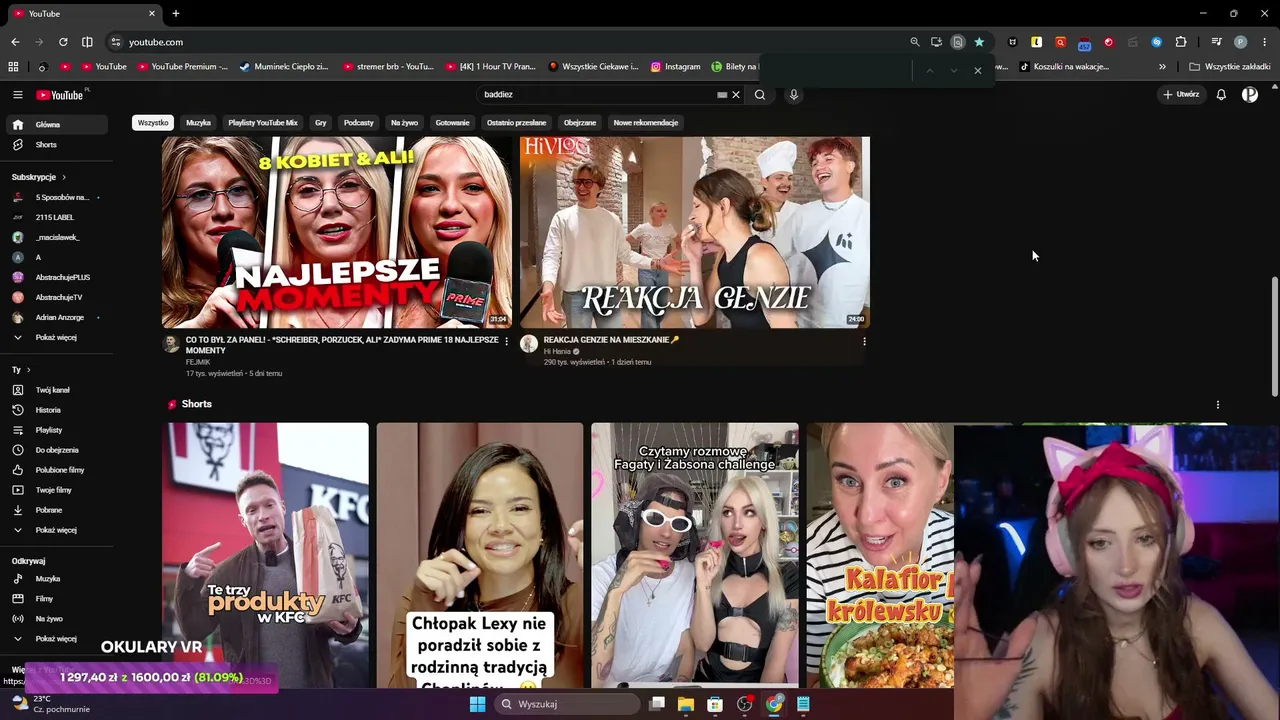
Task: Expand the Subskrypcje section arrow
Action: pos(64,177)
